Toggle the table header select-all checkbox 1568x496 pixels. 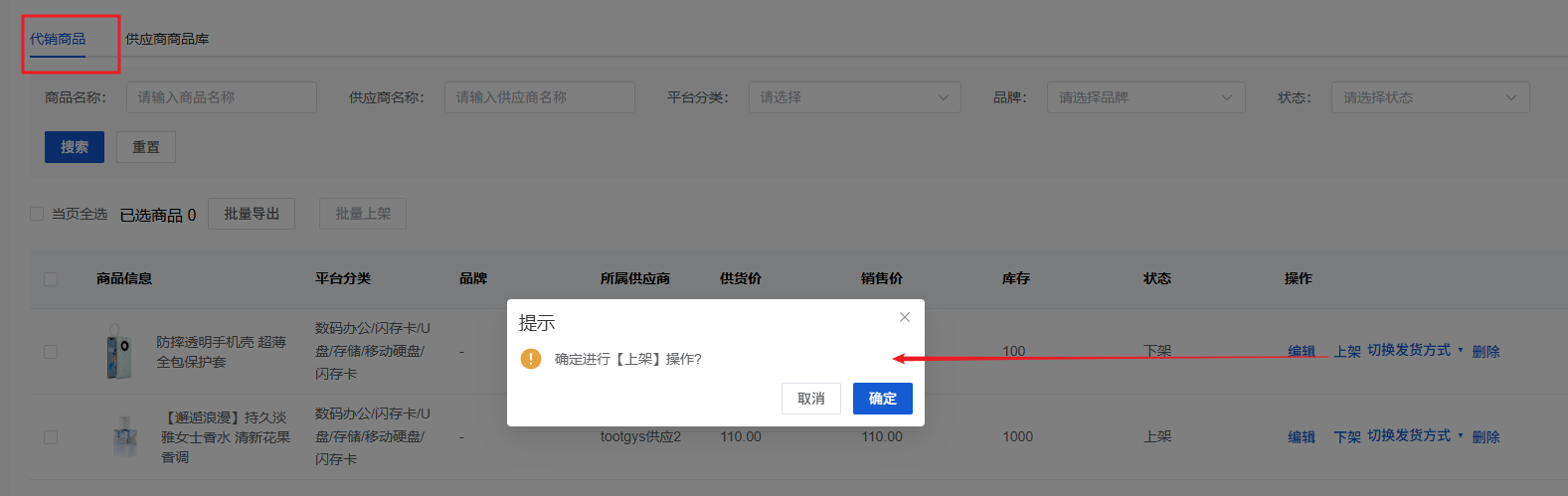51,279
